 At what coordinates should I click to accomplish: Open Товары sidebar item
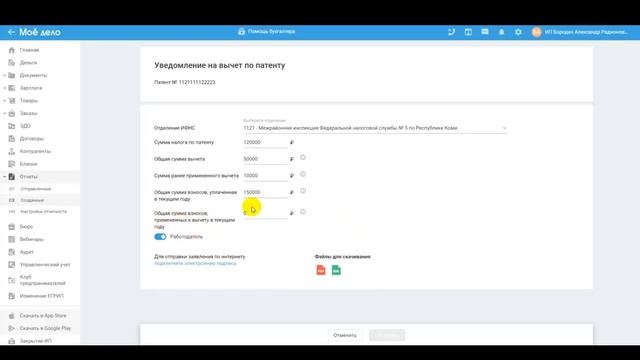point(29,100)
